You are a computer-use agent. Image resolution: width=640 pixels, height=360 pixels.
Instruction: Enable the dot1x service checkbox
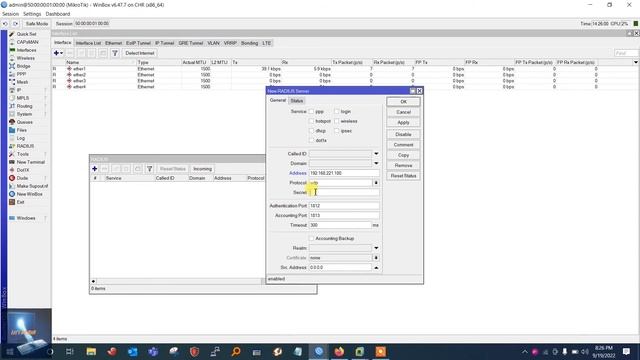[x=311, y=140]
